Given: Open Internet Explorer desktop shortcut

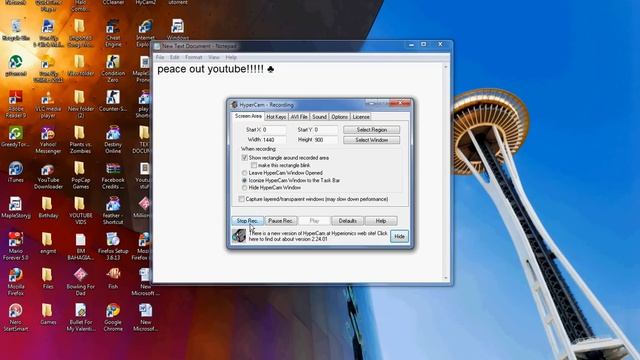Looking at the screenshot, I should tap(145, 32).
